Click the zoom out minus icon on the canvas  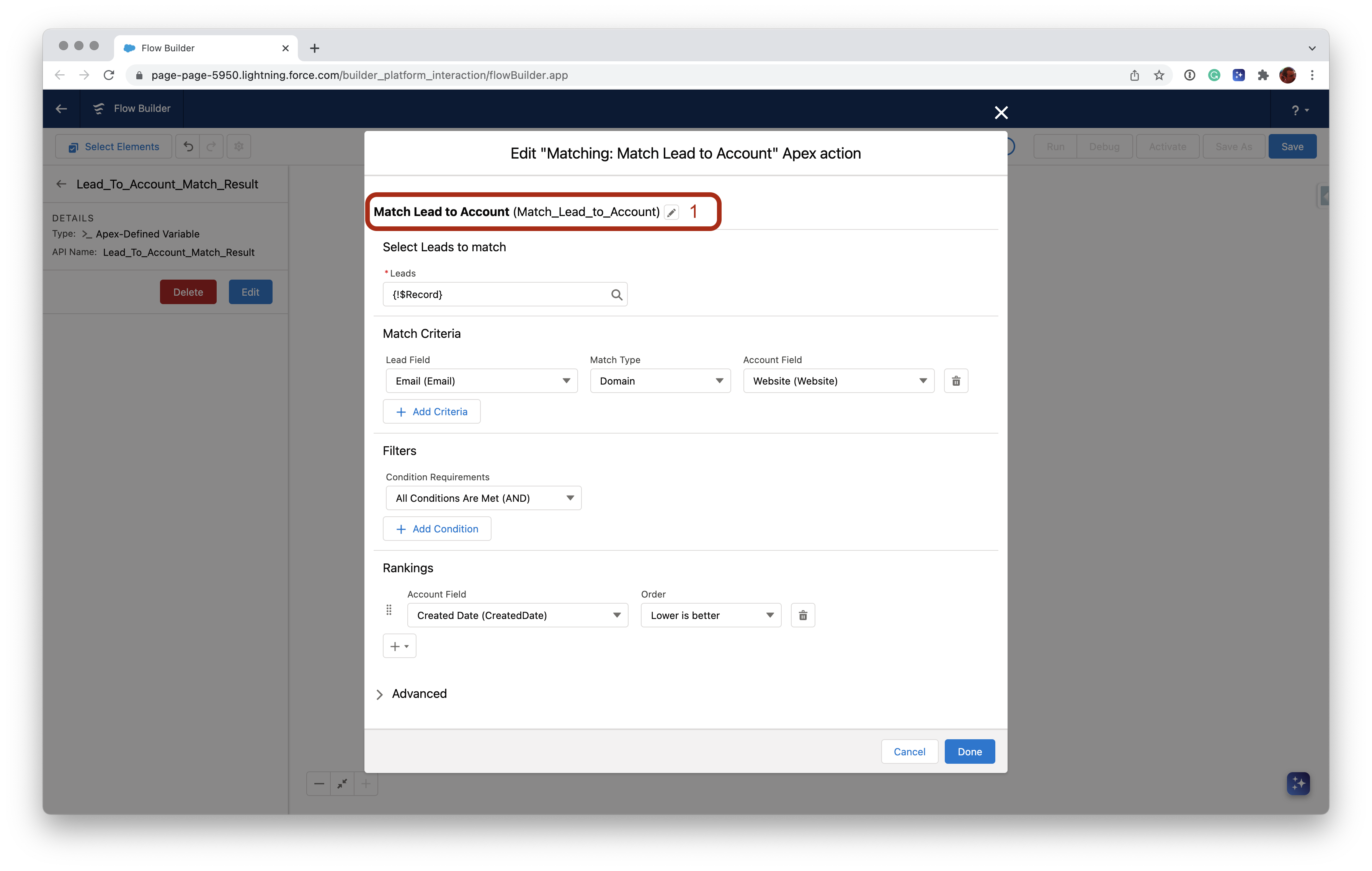point(319,784)
